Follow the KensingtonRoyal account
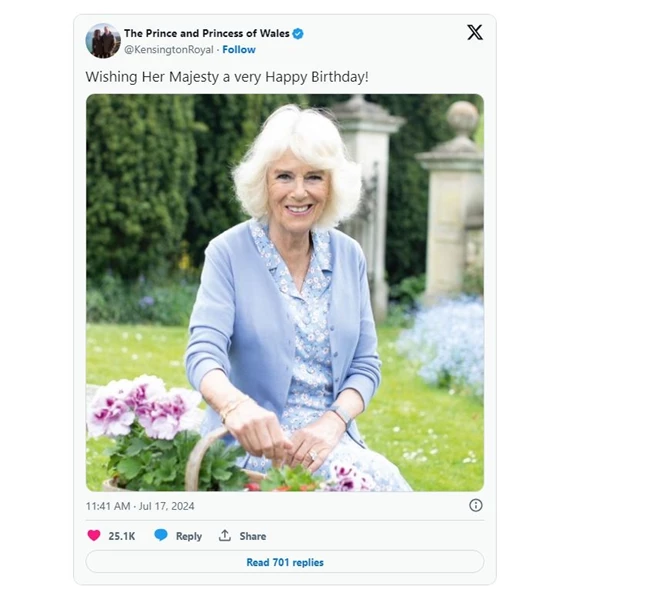The image size is (650, 593). (239, 49)
